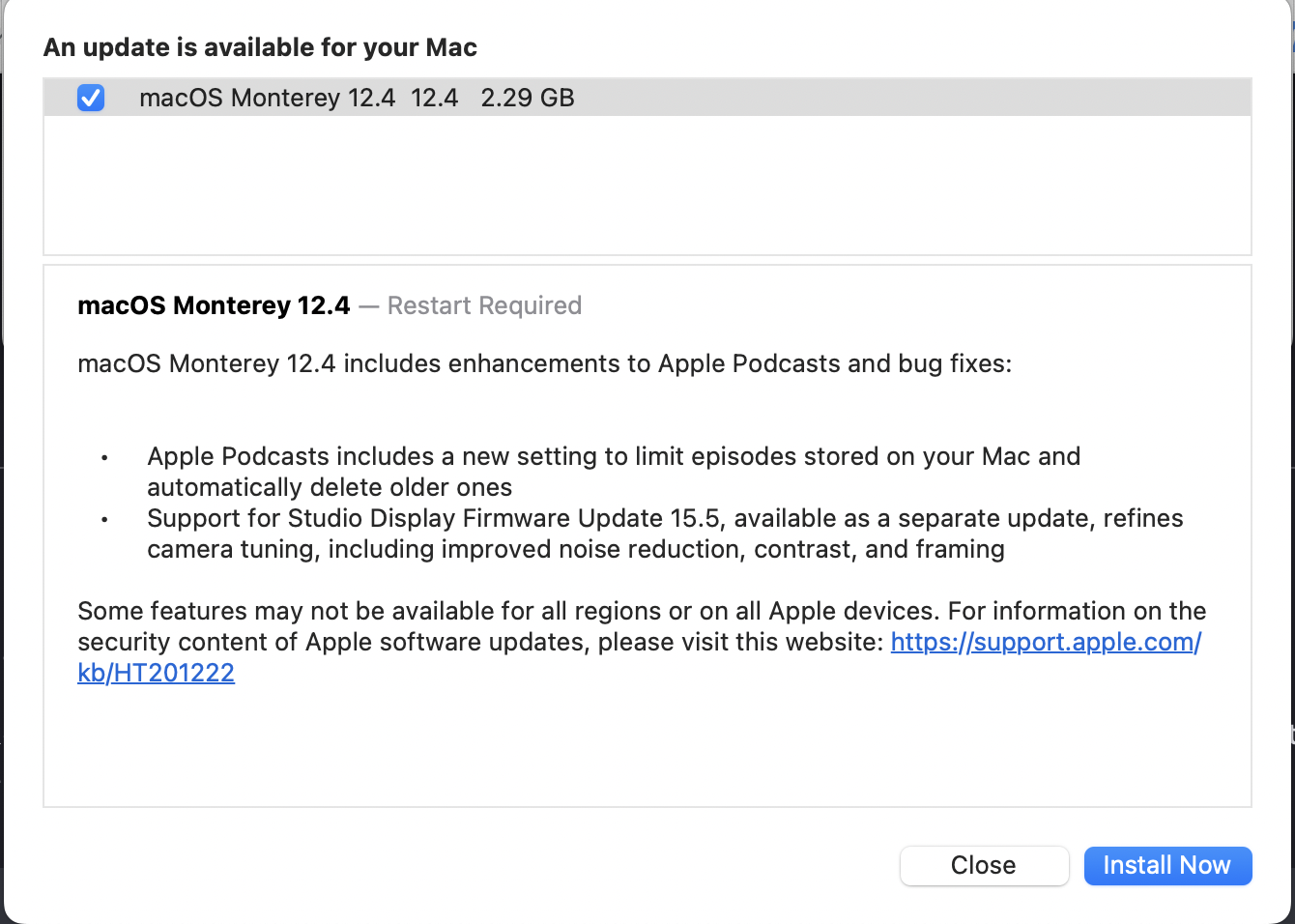Click the 'automatically delete older ones' line
Image resolution: width=1295 pixels, height=924 pixels.
[x=330, y=487]
